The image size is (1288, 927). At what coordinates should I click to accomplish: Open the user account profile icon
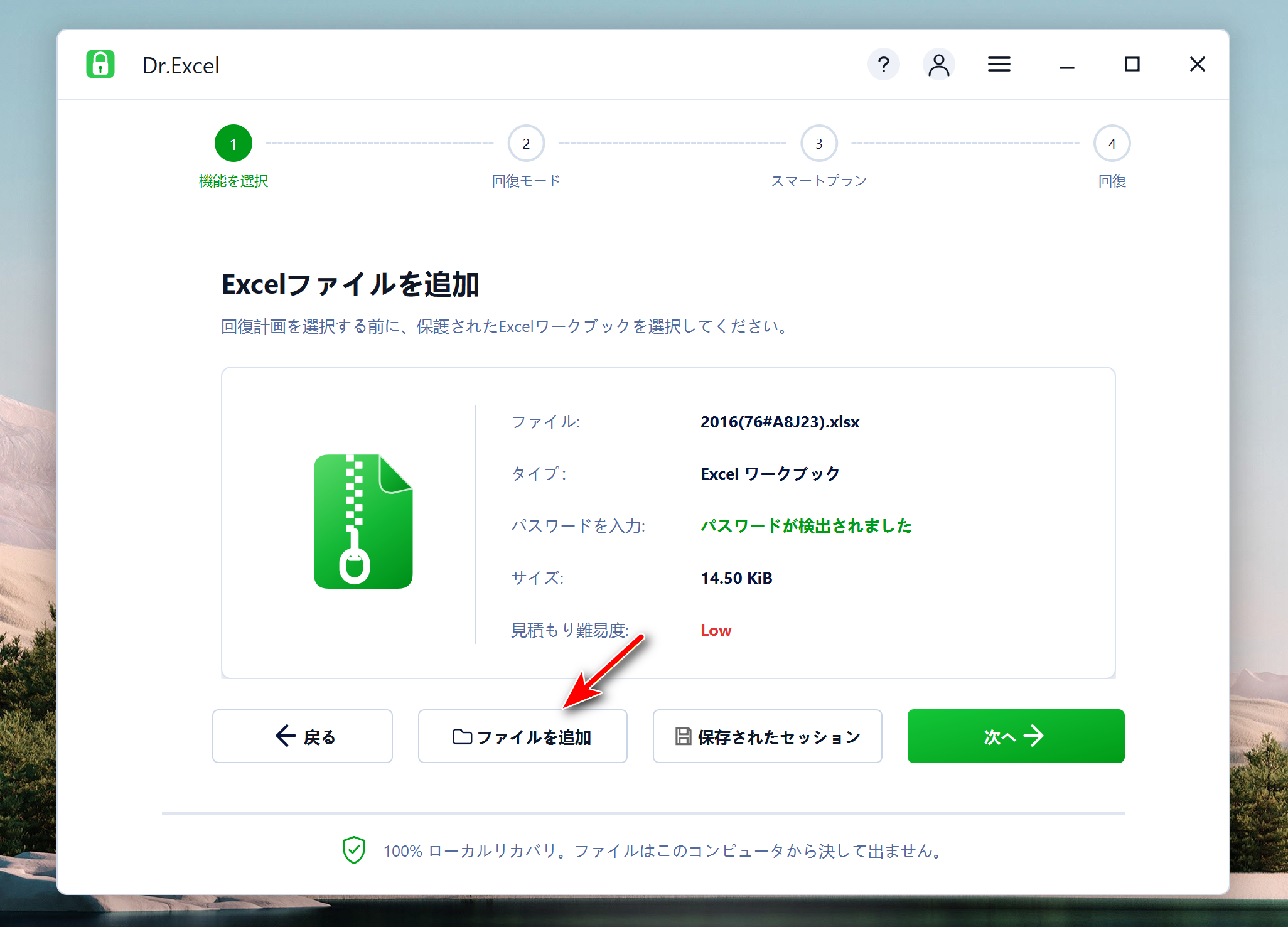(938, 65)
